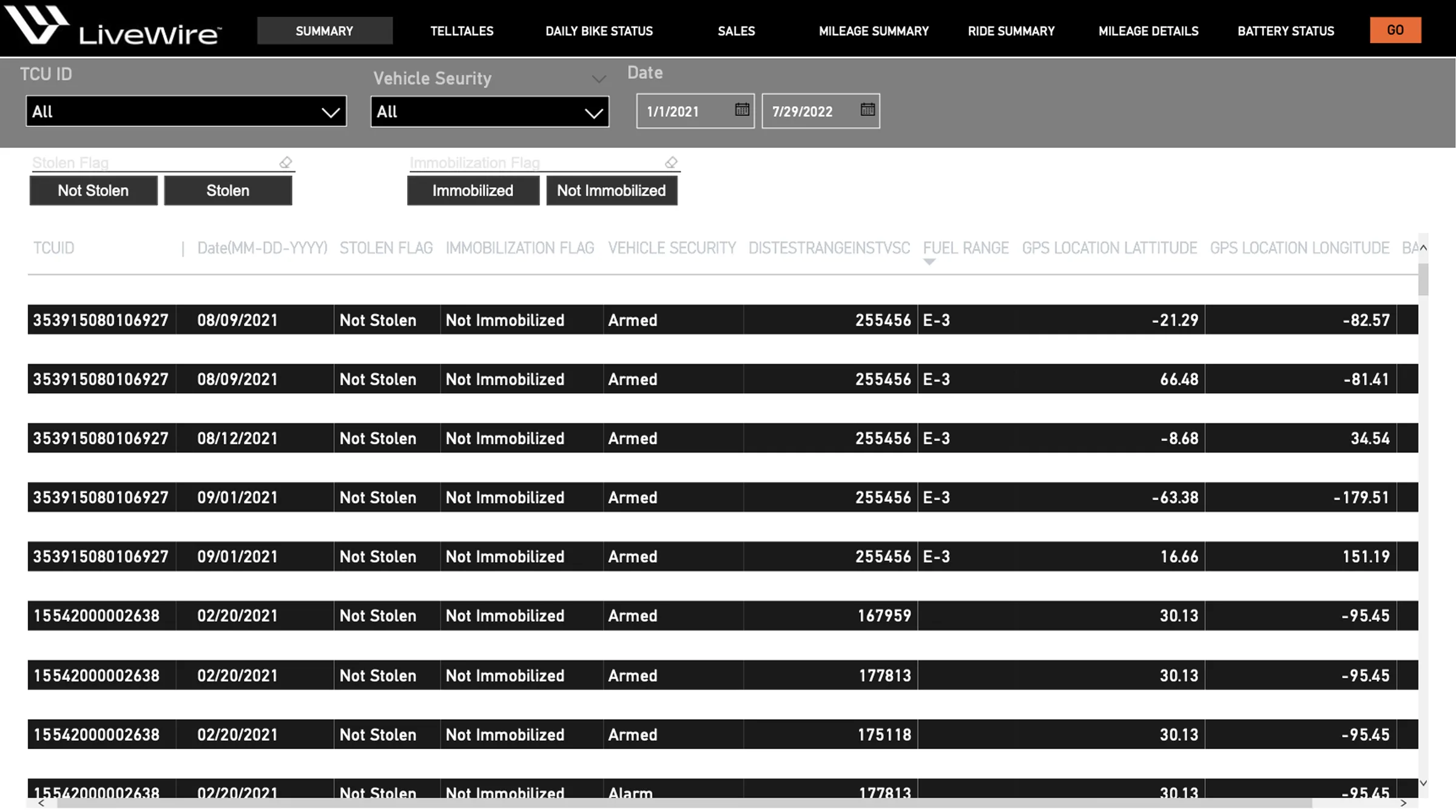Click the orange GO button

pos(1395,30)
